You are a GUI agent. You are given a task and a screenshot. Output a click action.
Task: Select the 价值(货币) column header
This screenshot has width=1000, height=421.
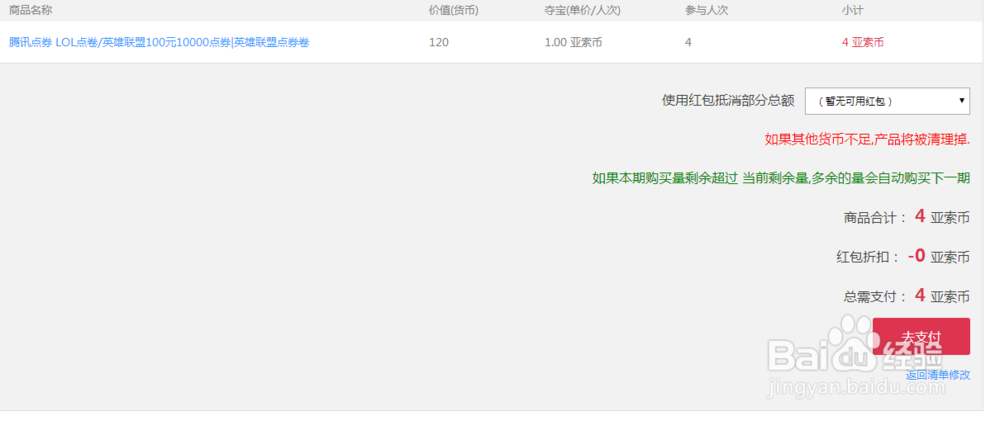click(x=453, y=10)
